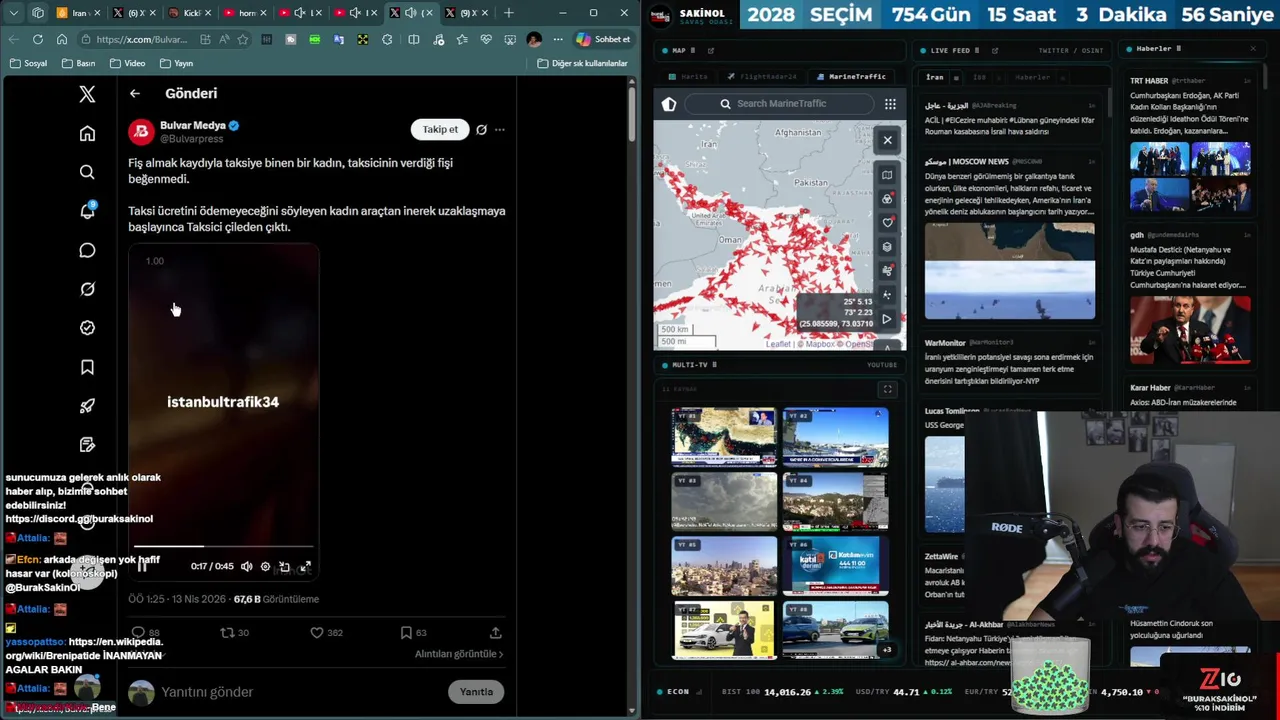Go back with the Gönderi arrow
Viewport: 1280px width, 720px height.
(135, 93)
